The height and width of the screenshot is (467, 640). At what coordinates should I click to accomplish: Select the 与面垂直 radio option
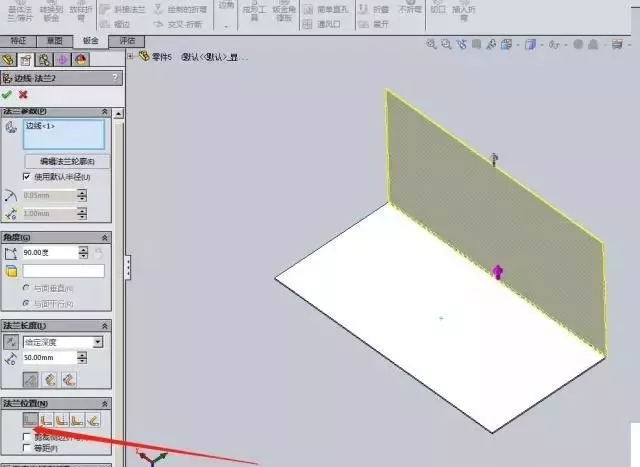27,288
